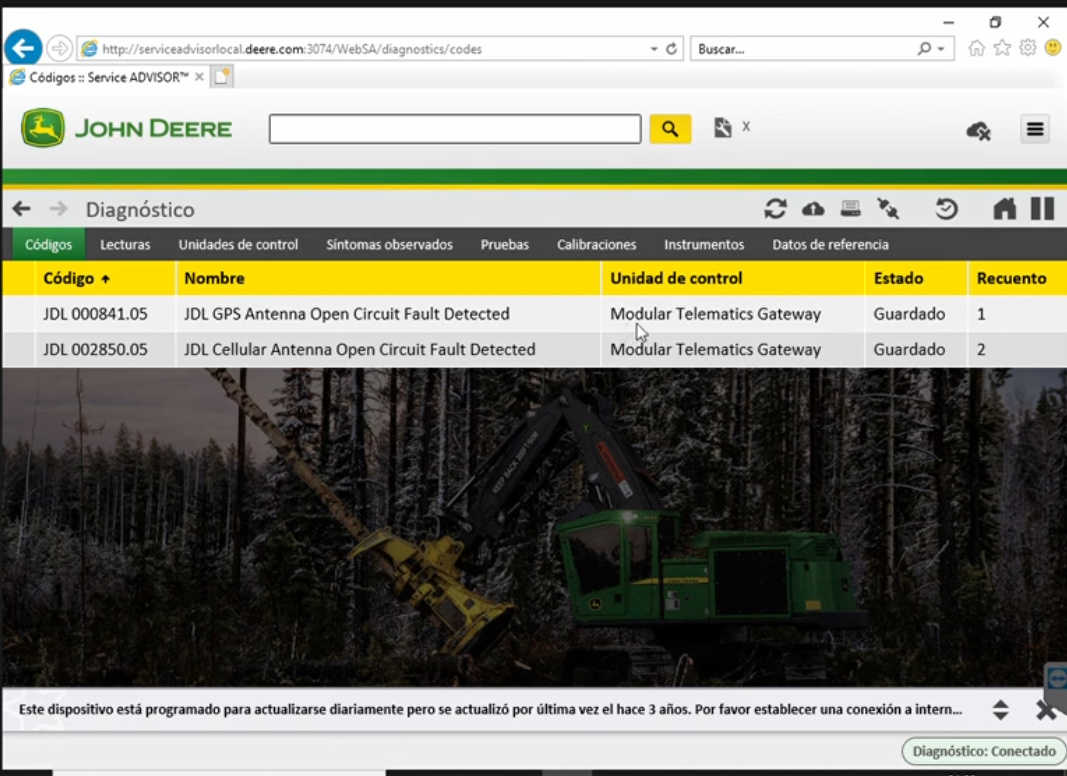This screenshot has height=776, width=1067.
Task: Select the printer icon in the Diagnóstico toolbar
Action: (853, 208)
